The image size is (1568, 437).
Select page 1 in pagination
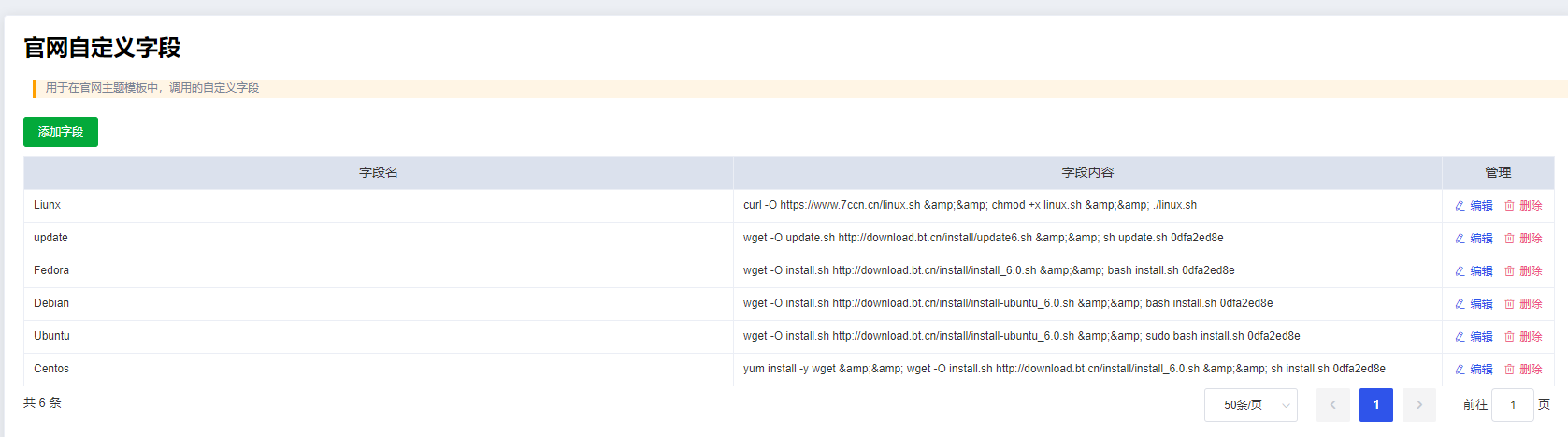tap(1376, 405)
